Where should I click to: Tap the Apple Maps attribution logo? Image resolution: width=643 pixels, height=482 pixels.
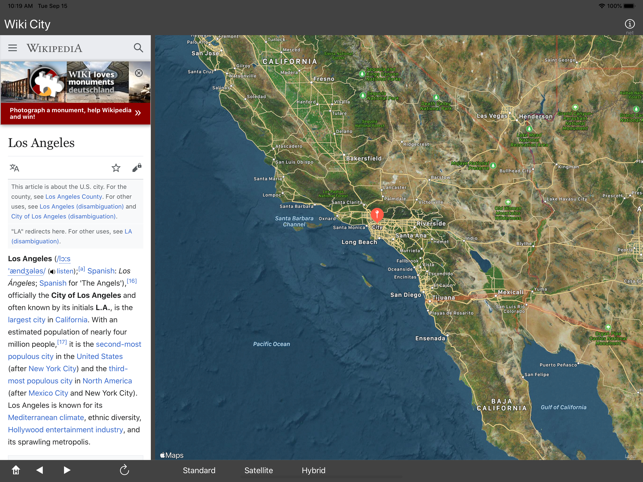point(171,455)
